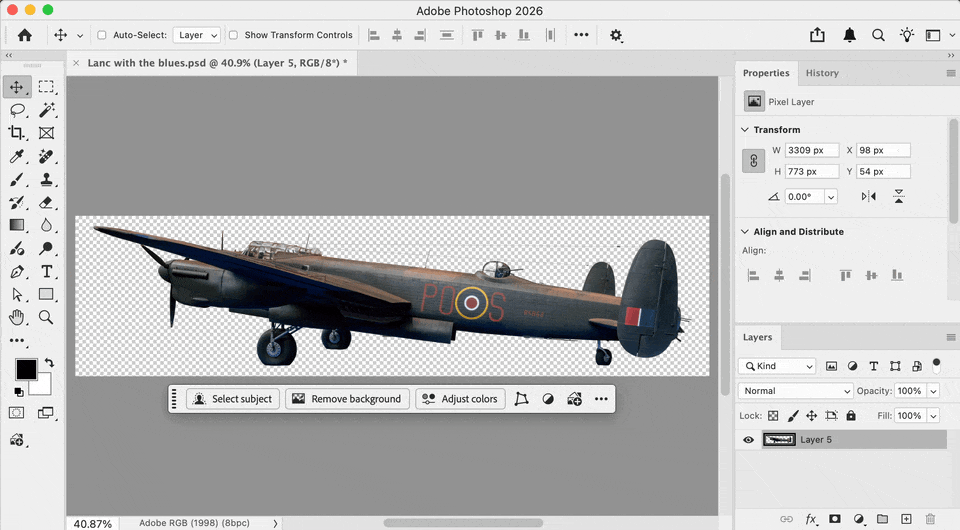Select the Move tool in the toolbox
960x530 pixels.
pos(17,87)
